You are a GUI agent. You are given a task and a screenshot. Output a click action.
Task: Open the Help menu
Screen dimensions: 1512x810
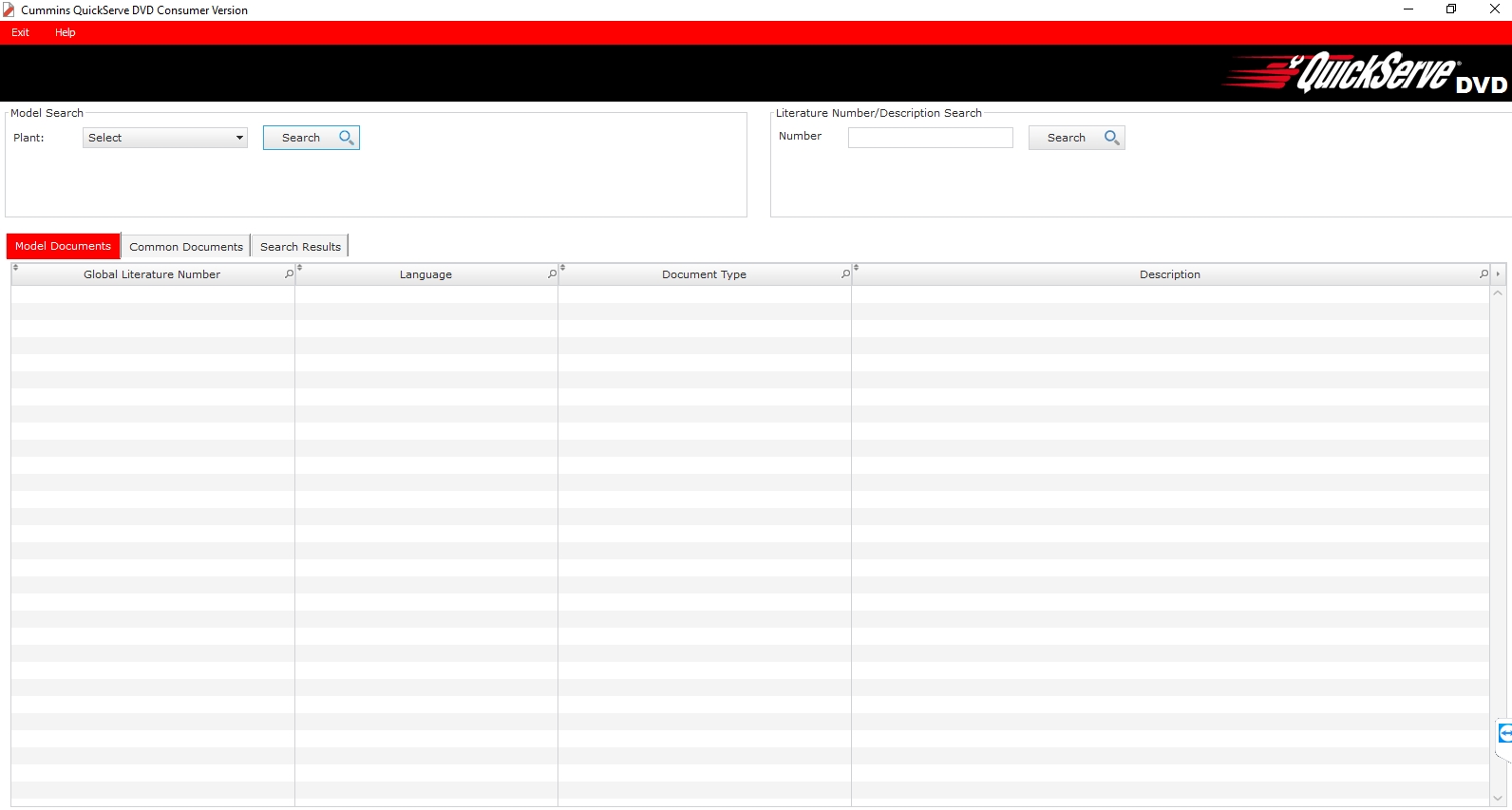pos(65,32)
